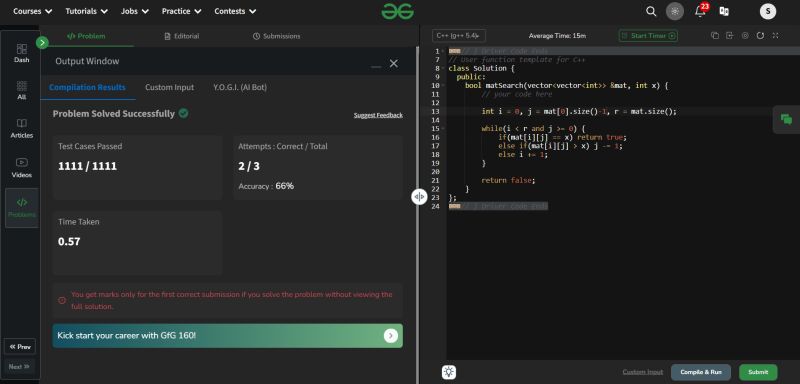Viewport: 800px width, 384px height.
Task: Open the notifications bell with 23 badge
Action: click(702, 10)
